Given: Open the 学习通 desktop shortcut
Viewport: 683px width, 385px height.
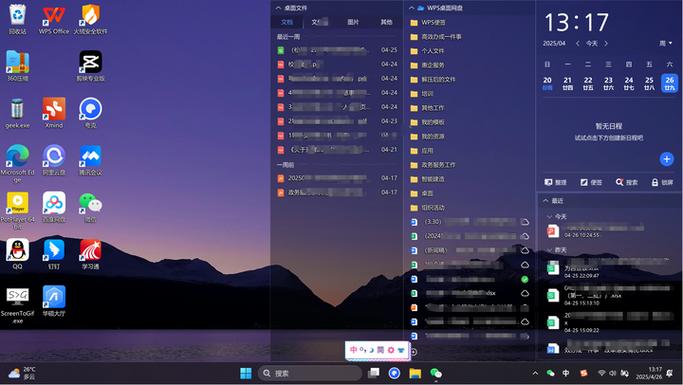Looking at the screenshot, I should pos(90,254).
